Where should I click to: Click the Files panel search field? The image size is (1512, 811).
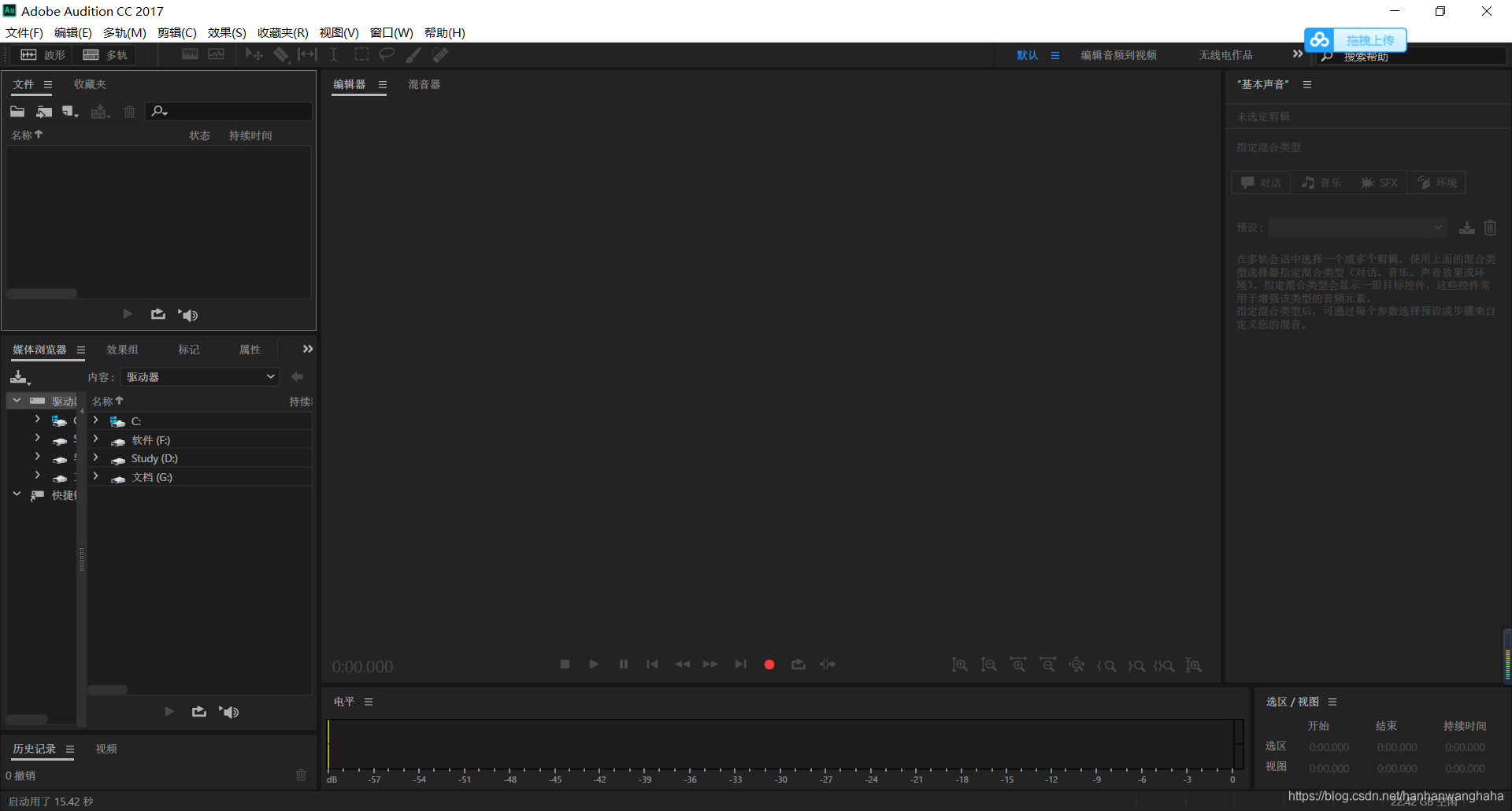pos(228,112)
